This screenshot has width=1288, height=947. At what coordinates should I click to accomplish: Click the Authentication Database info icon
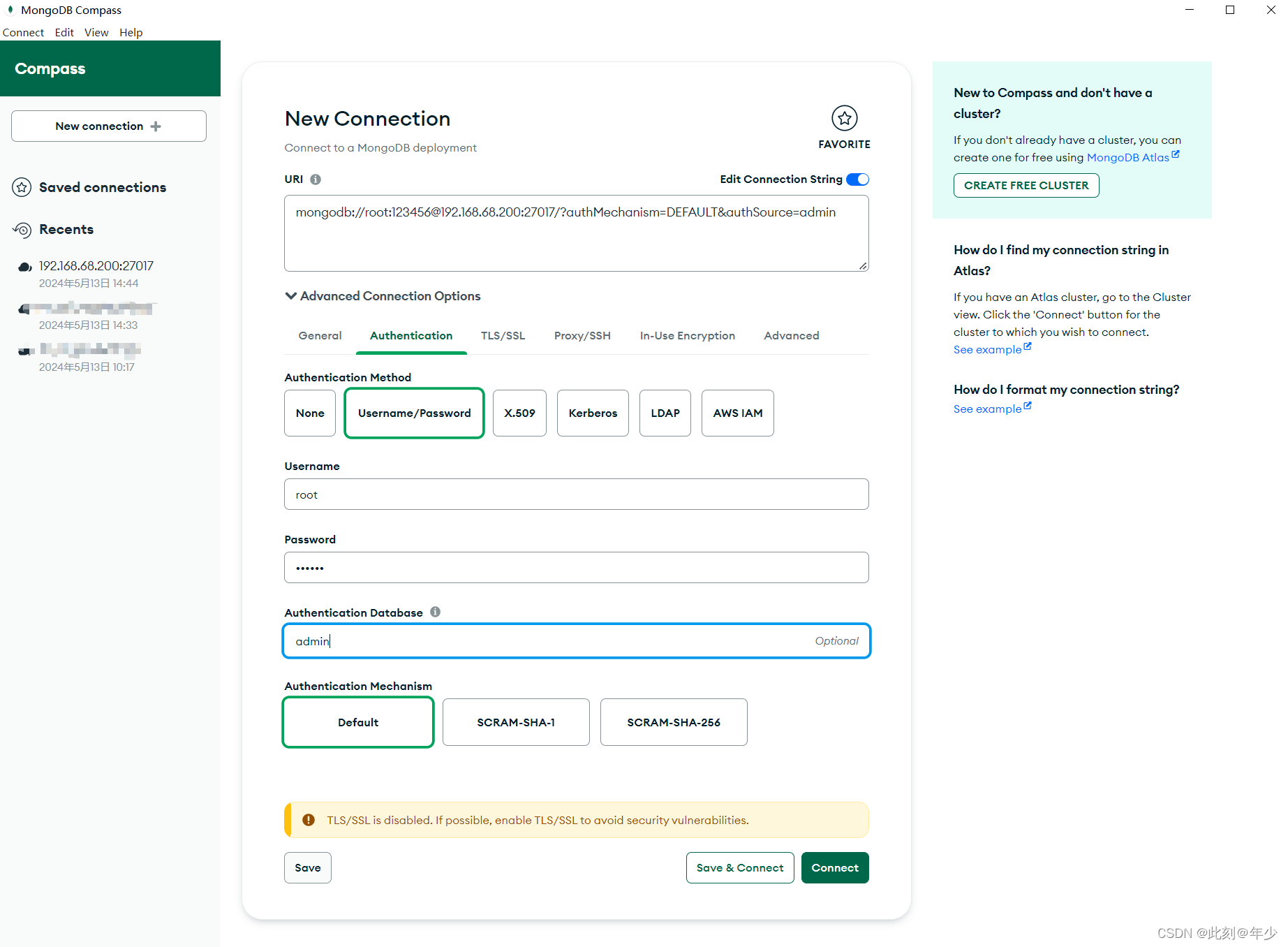[x=435, y=612]
